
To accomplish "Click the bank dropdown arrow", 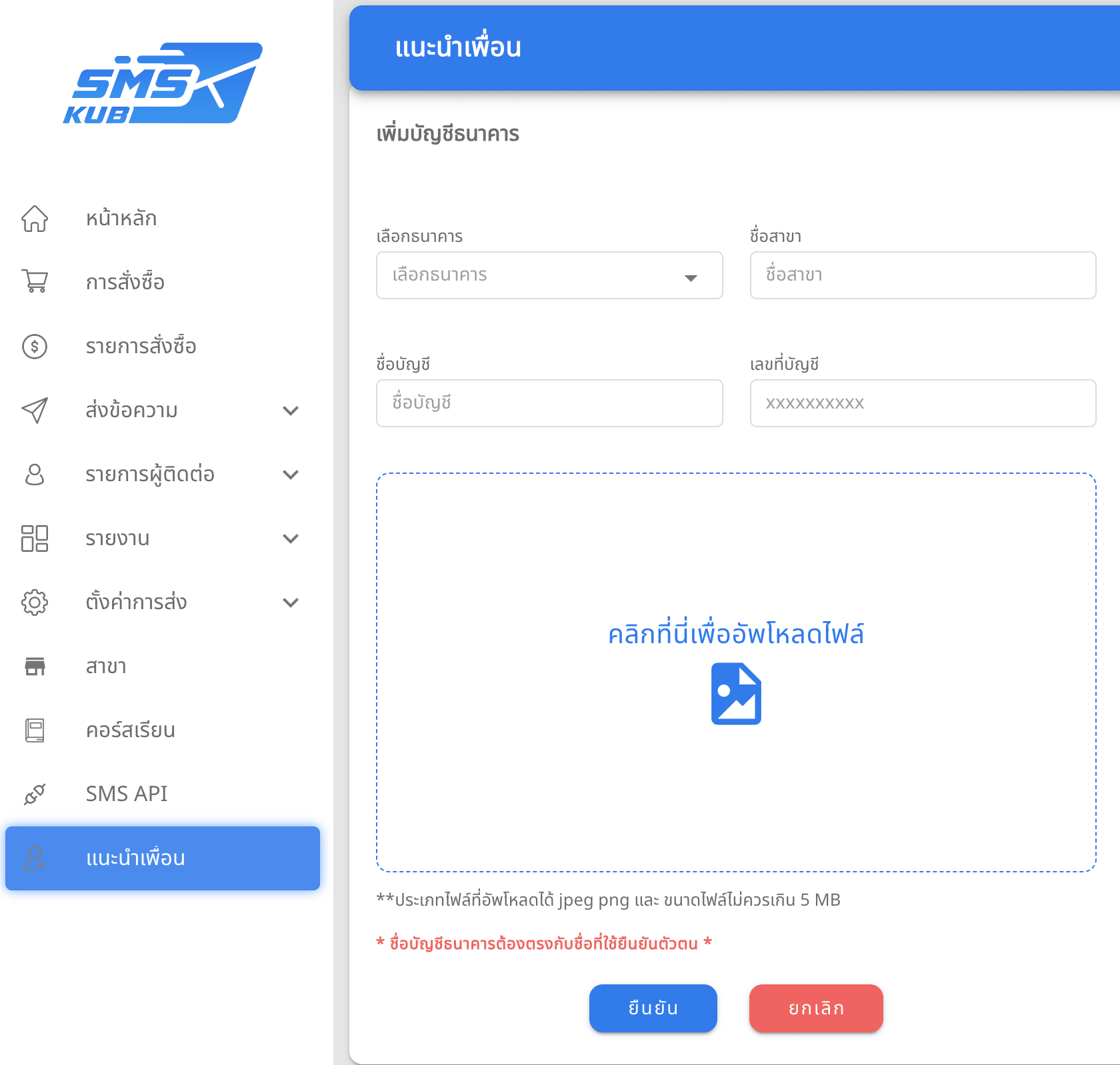I will (691, 277).
